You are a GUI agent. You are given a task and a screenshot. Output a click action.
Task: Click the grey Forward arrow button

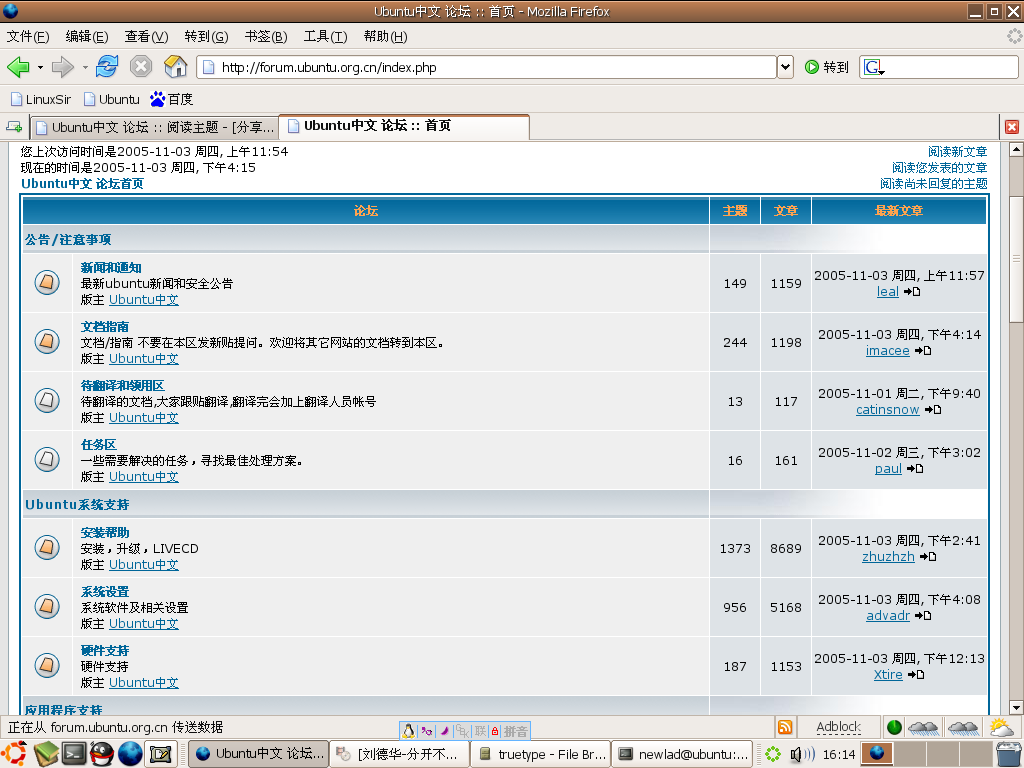click(63, 67)
